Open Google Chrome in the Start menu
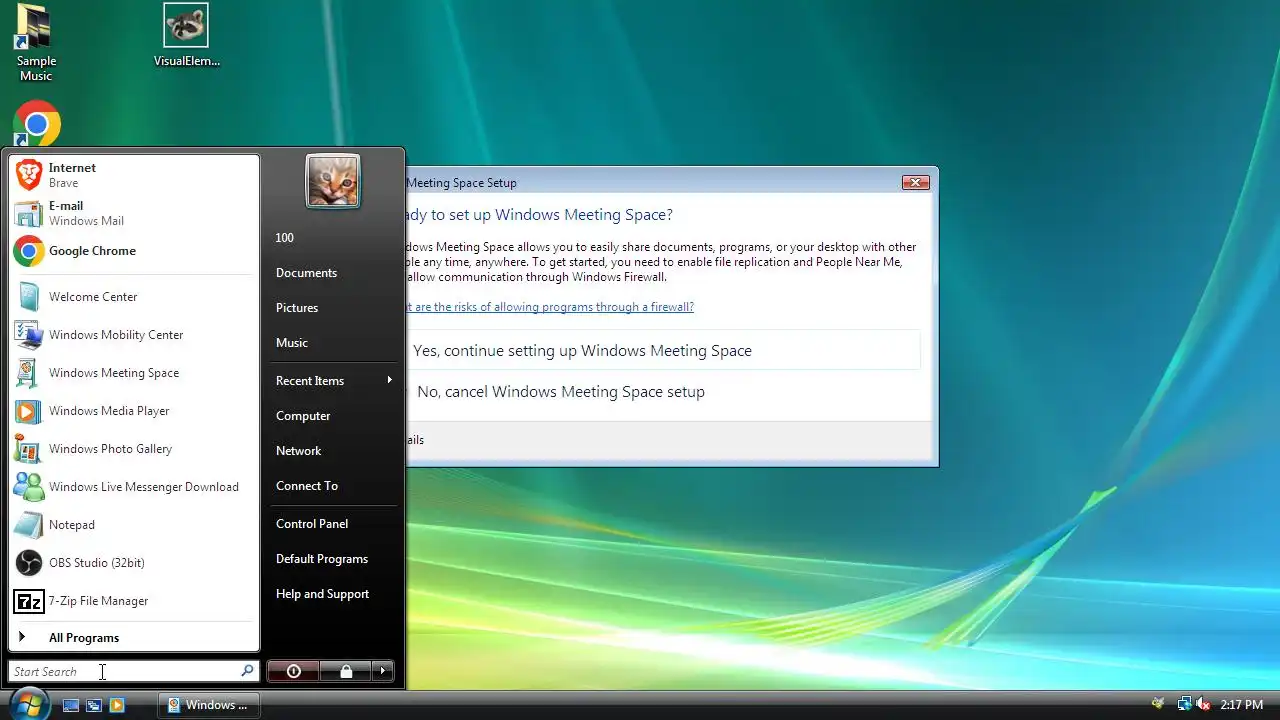The height and width of the screenshot is (720, 1280). pos(134,251)
